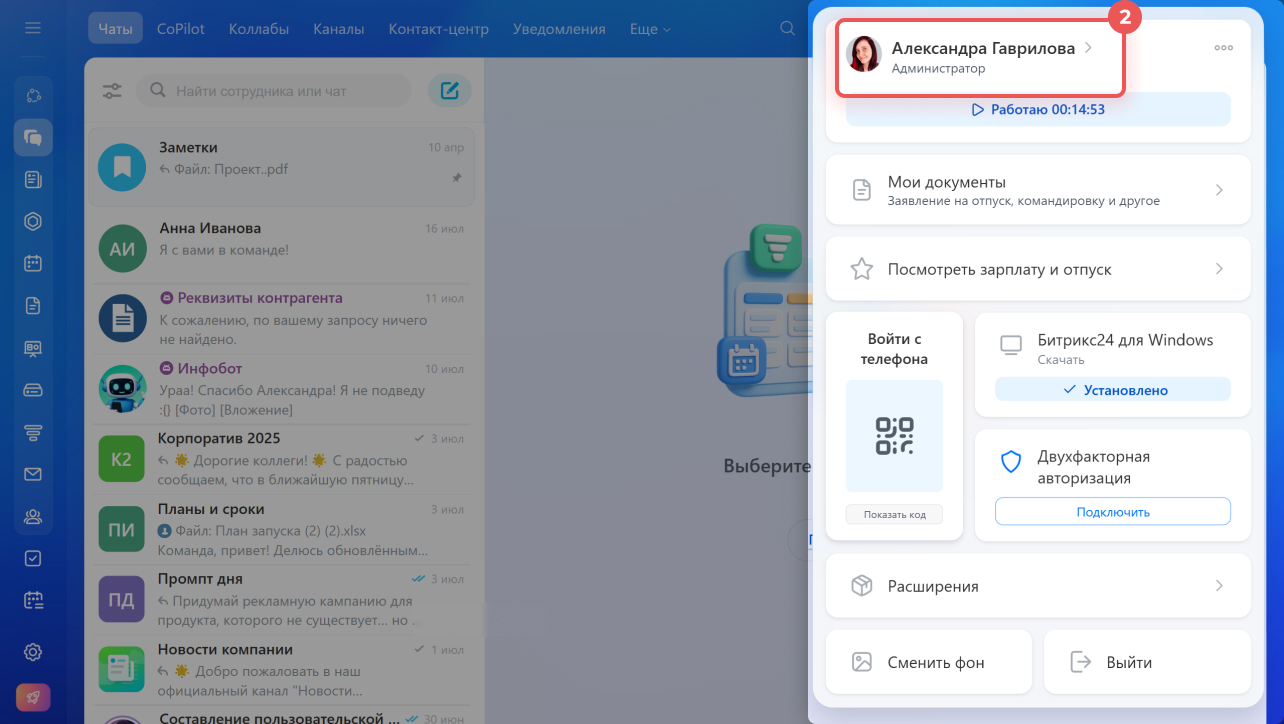This screenshot has width=1284, height=724.
Task: Click the Работаю 00:14:53 timer button
Action: coord(1038,109)
